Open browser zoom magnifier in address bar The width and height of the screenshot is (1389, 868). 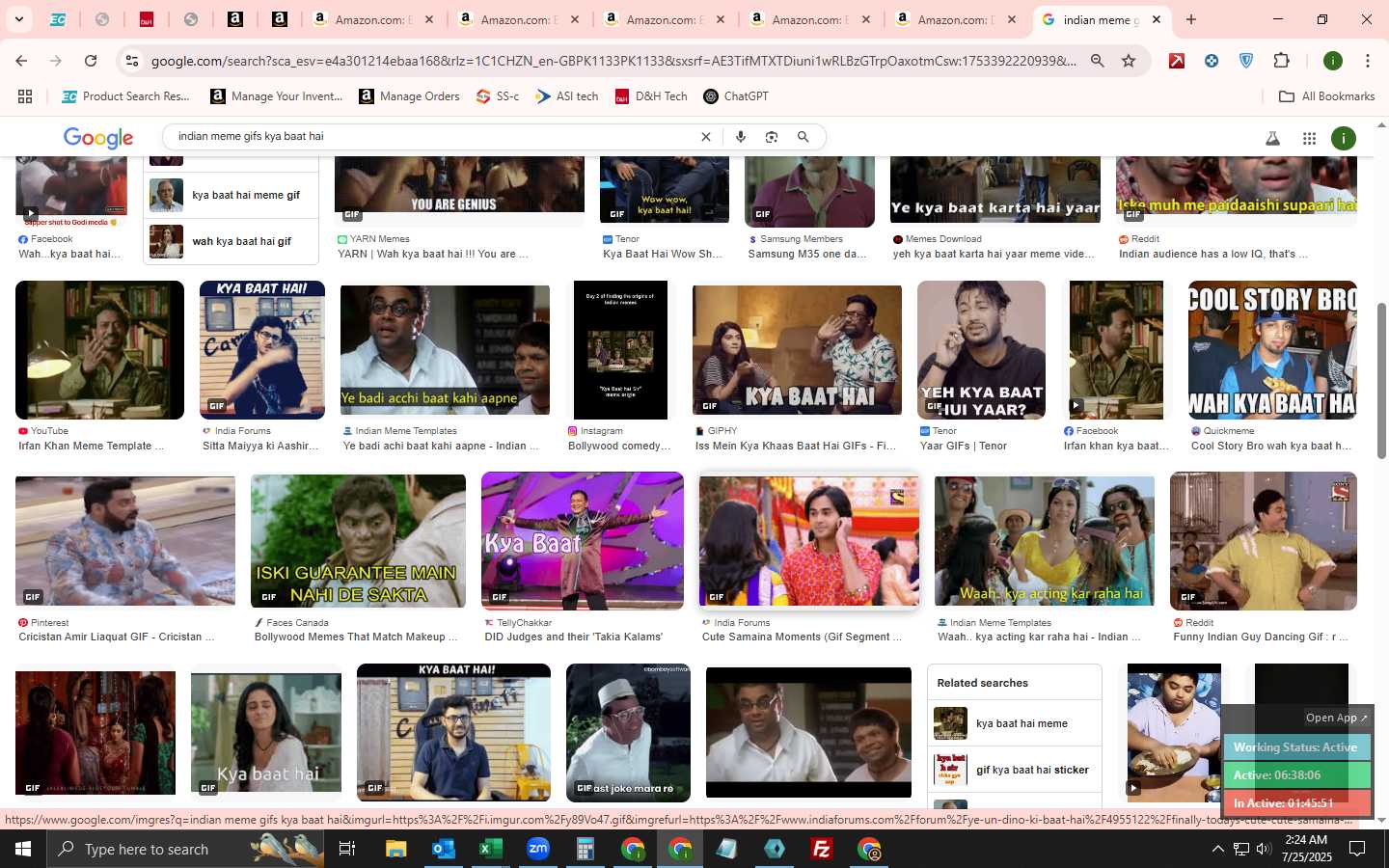click(1098, 61)
